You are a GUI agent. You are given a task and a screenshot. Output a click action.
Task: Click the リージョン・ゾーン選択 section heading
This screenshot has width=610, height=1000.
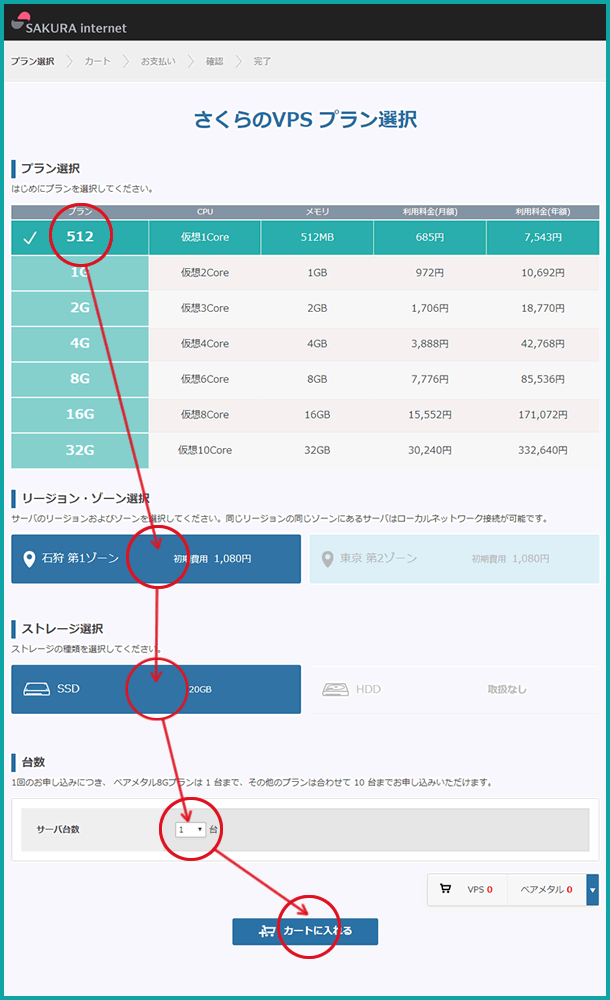(86, 499)
